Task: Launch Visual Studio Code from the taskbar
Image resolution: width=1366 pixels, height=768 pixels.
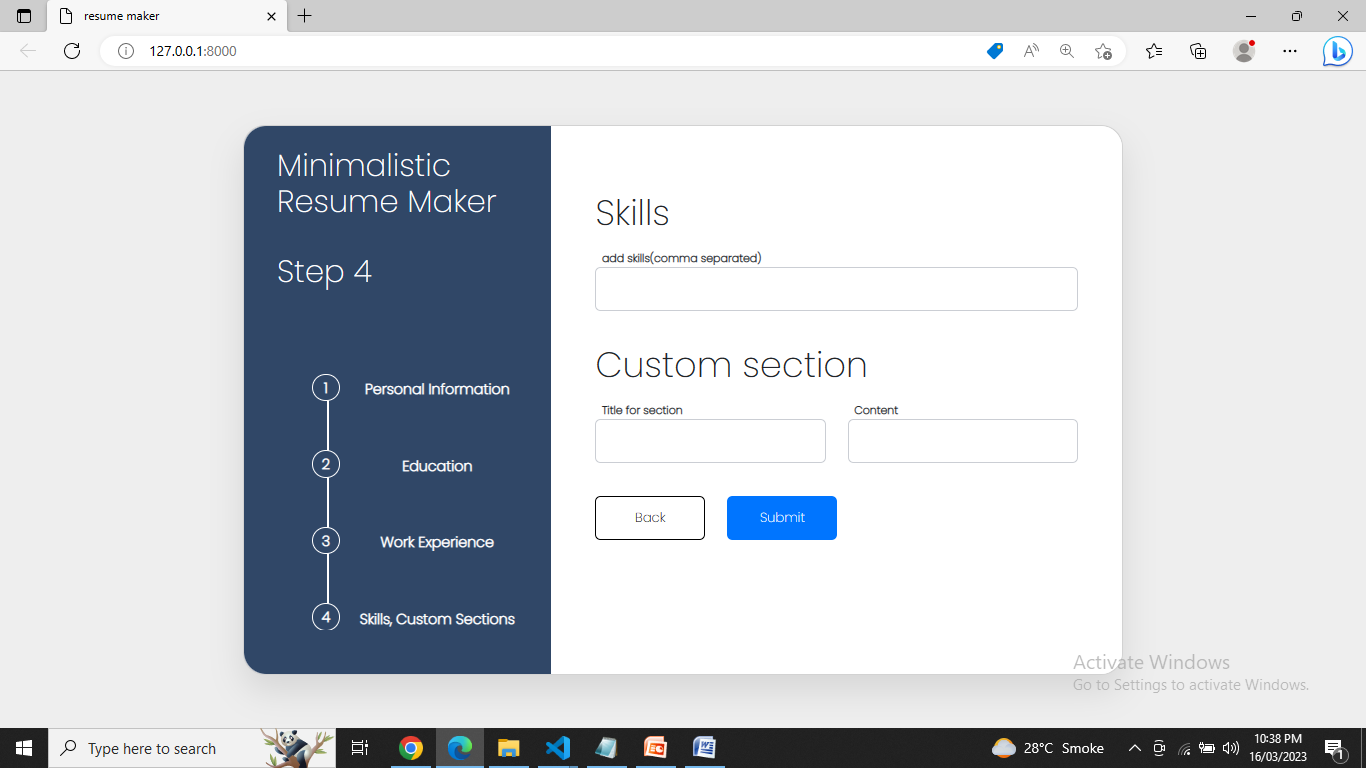Action: point(557,747)
